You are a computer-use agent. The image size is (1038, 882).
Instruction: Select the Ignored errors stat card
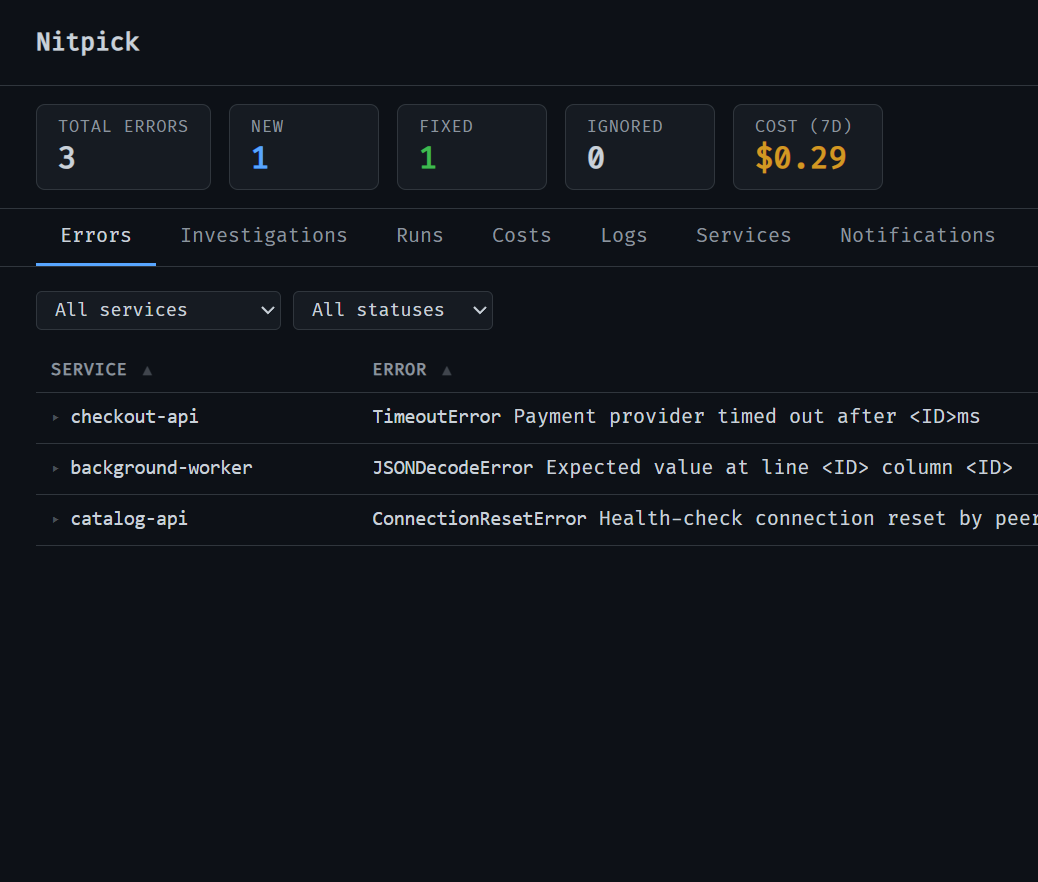[x=640, y=147]
